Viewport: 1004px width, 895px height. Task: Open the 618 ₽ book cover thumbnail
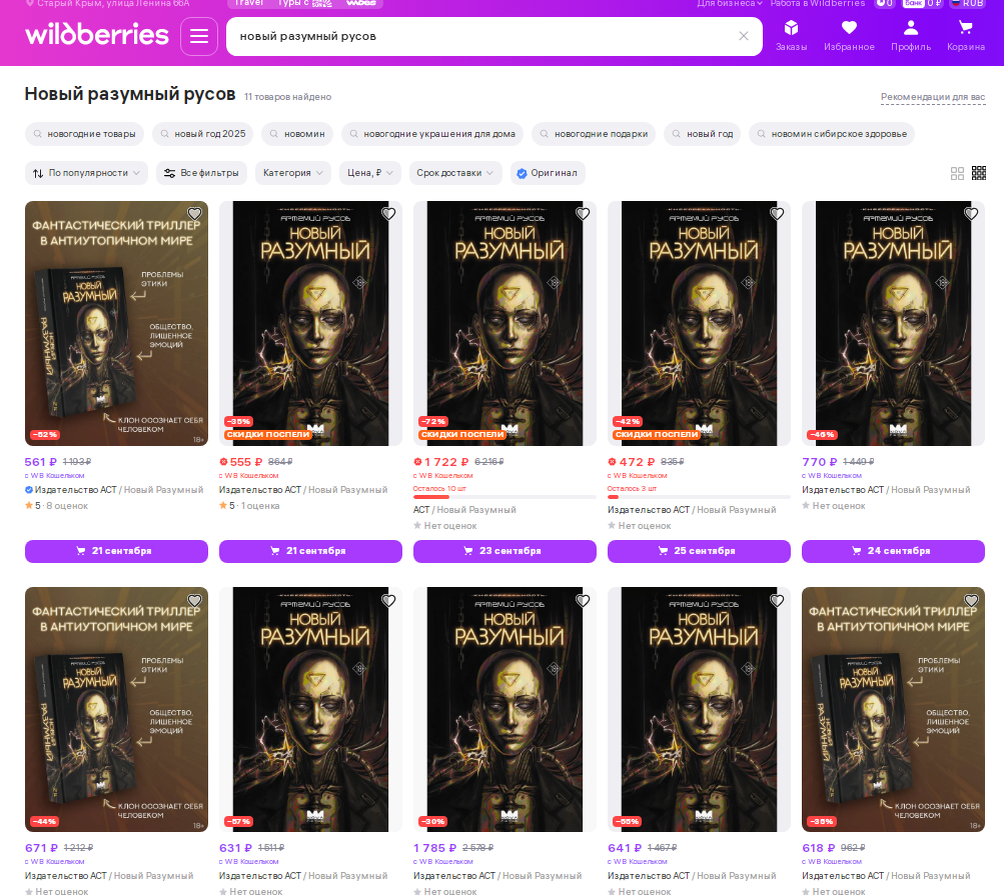[893, 709]
